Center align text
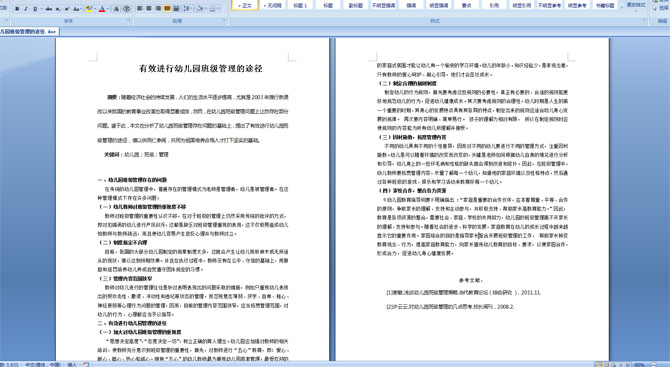 [x=149, y=9]
